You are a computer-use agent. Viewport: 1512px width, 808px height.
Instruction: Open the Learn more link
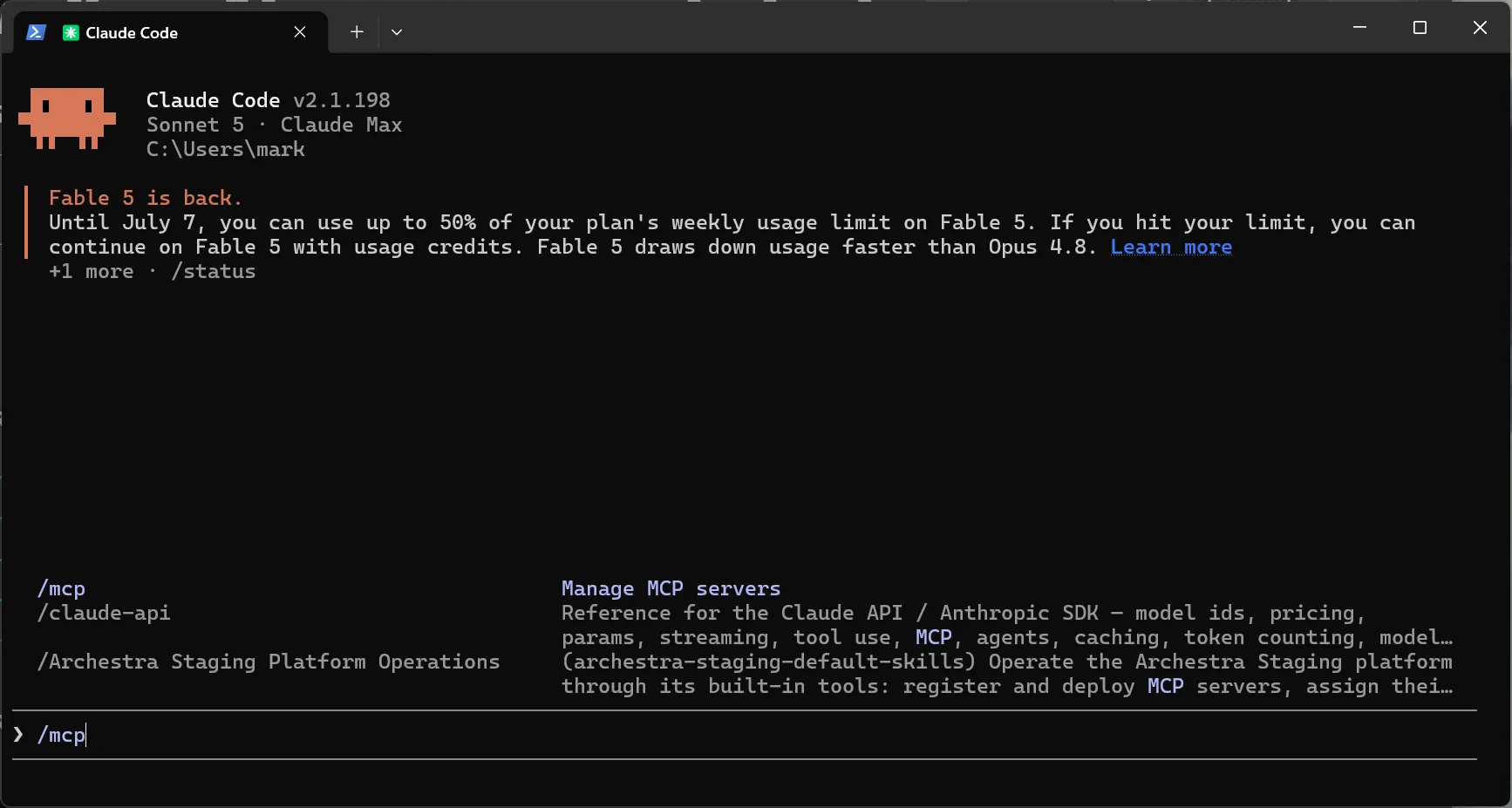1171,248
